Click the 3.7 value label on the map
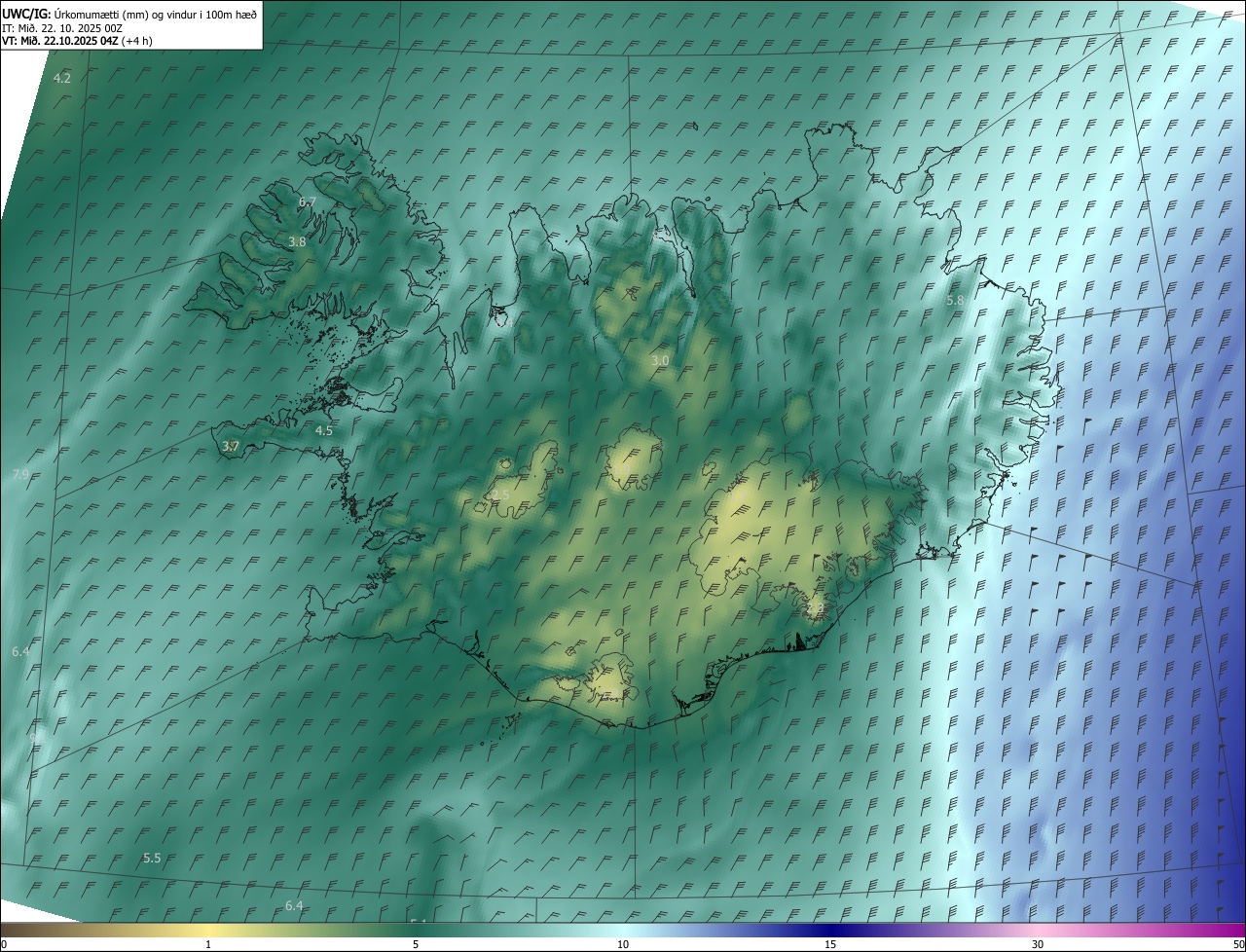This screenshot has height=952, width=1246. click(231, 446)
